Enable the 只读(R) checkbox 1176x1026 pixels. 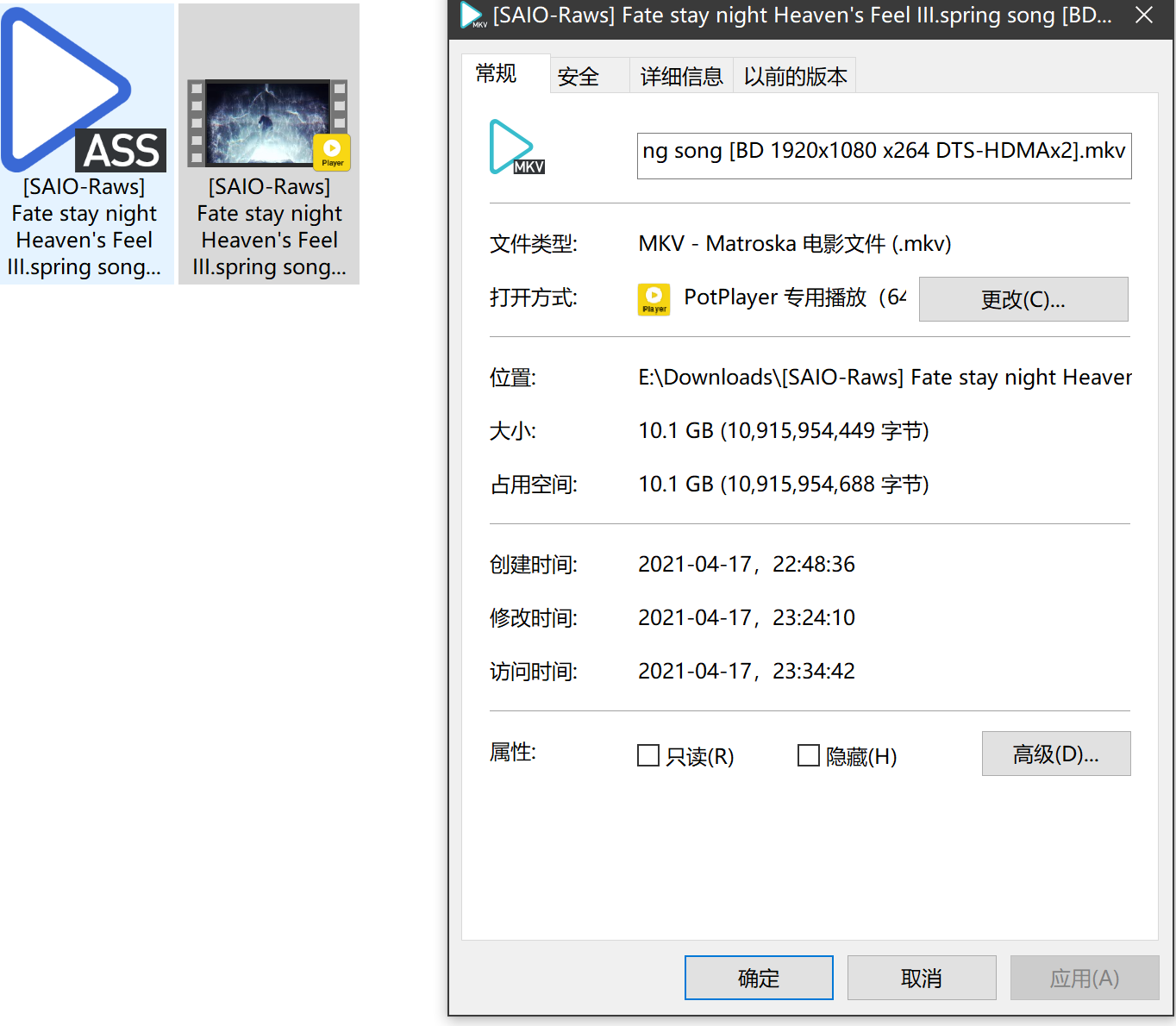648,756
